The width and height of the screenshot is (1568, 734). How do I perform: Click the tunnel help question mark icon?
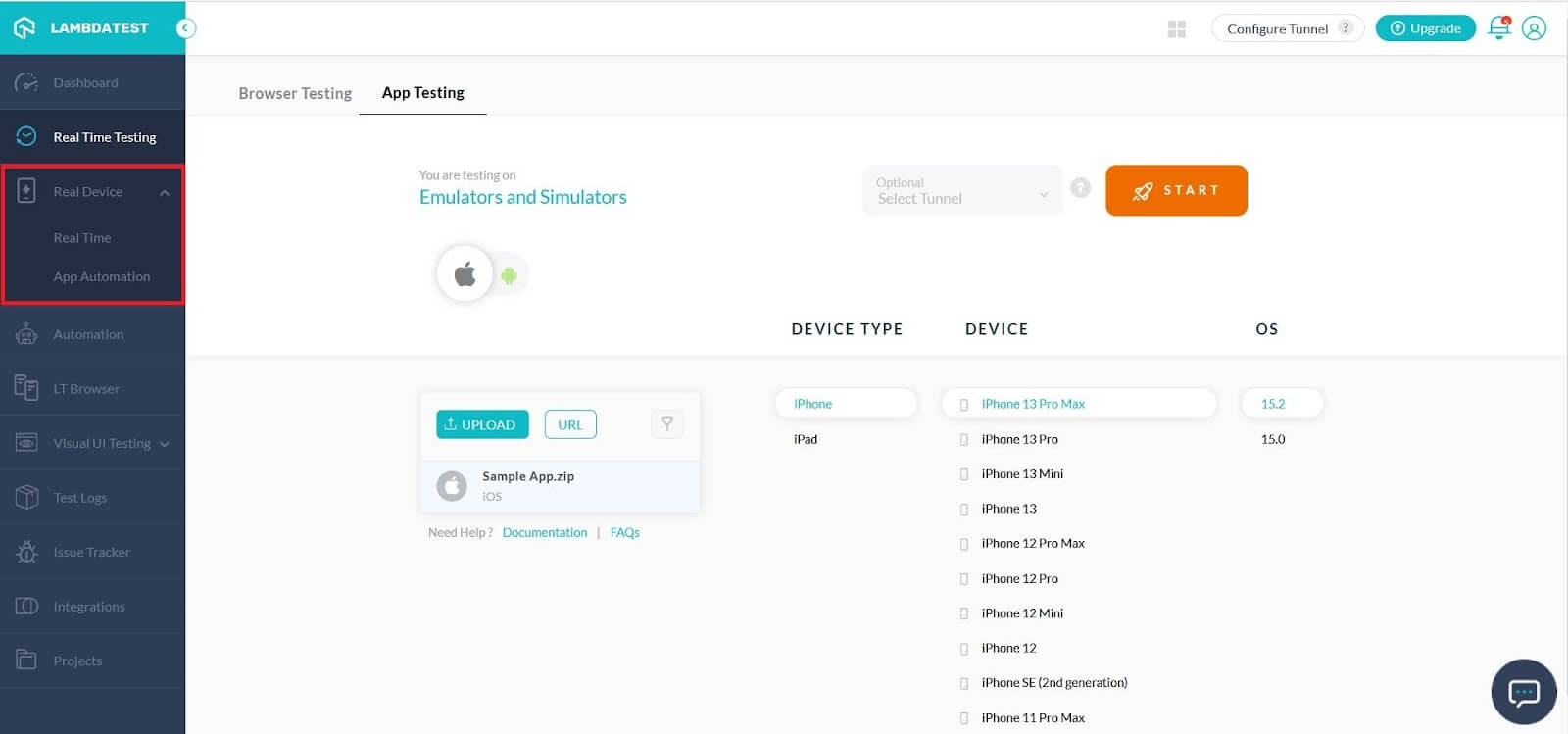point(1081,187)
